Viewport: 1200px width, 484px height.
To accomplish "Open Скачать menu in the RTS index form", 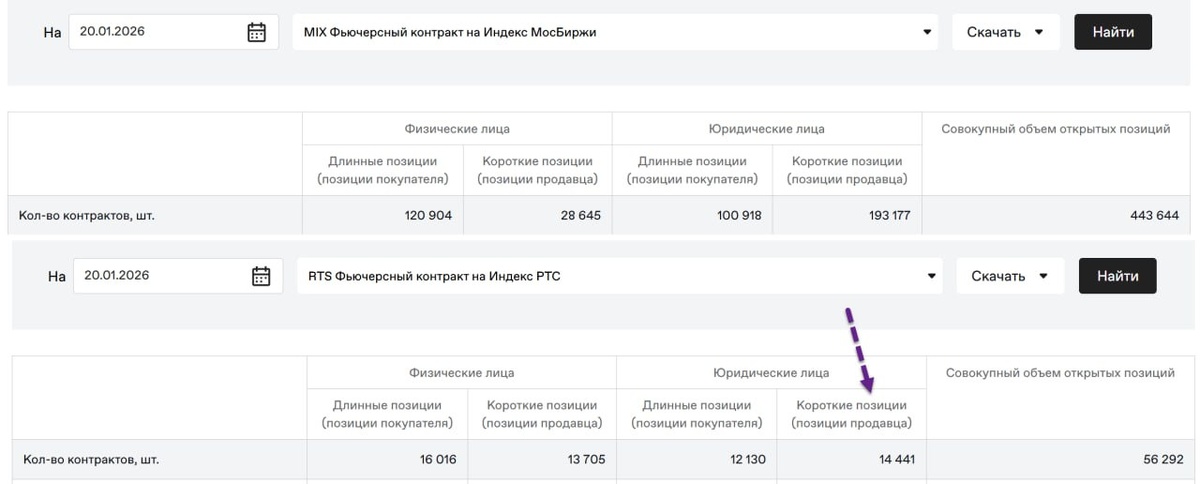I will click(1009, 276).
